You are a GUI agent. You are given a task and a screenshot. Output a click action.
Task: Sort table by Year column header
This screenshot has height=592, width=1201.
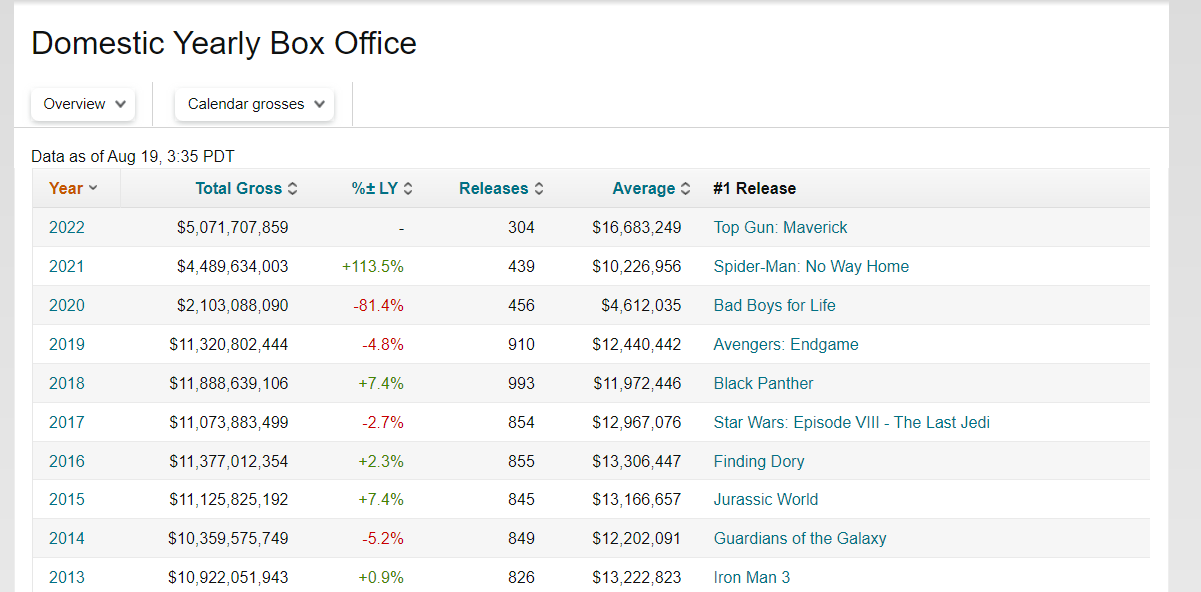point(73,188)
